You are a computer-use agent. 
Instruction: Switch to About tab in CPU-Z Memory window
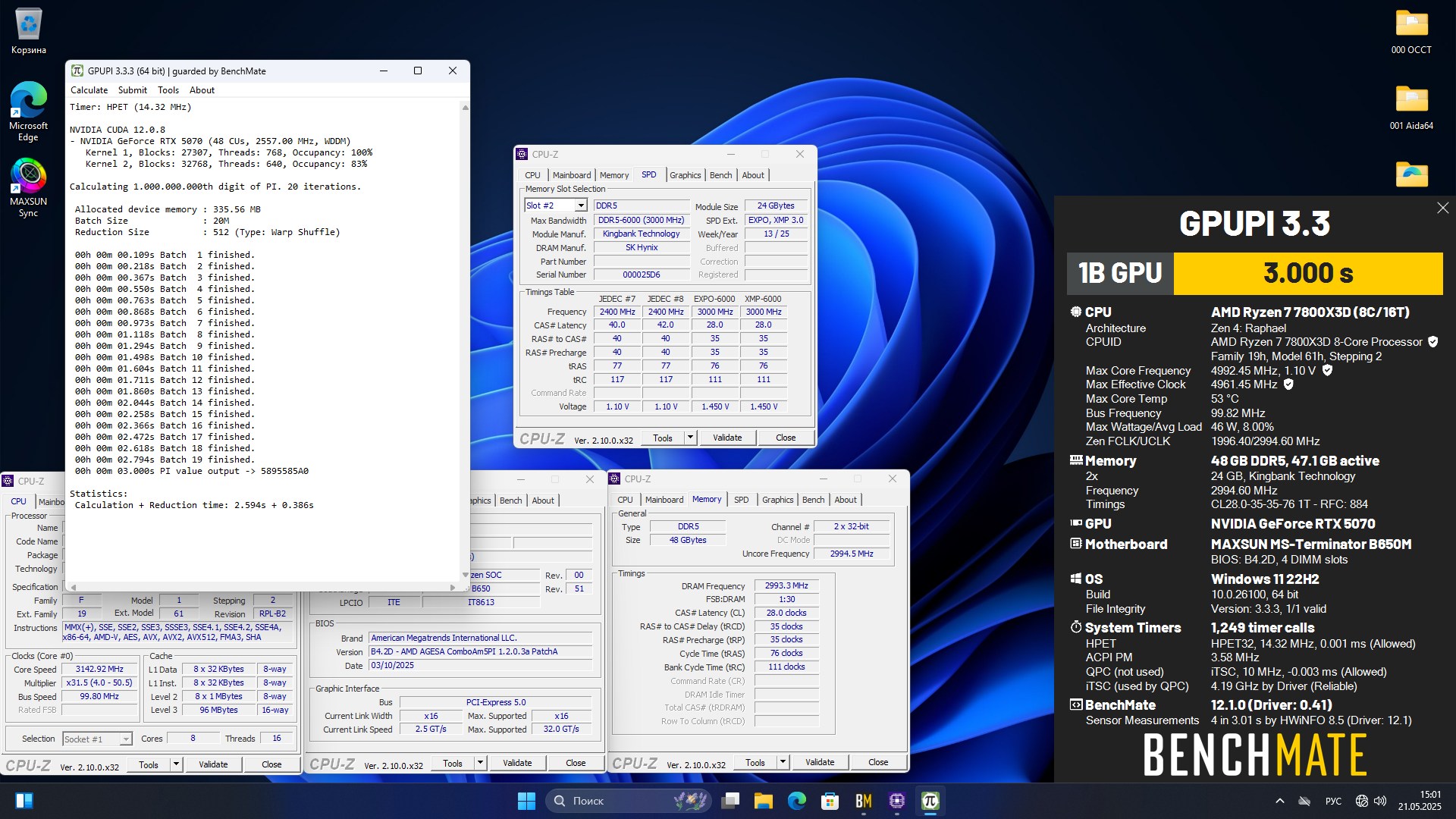coord(846,500)
